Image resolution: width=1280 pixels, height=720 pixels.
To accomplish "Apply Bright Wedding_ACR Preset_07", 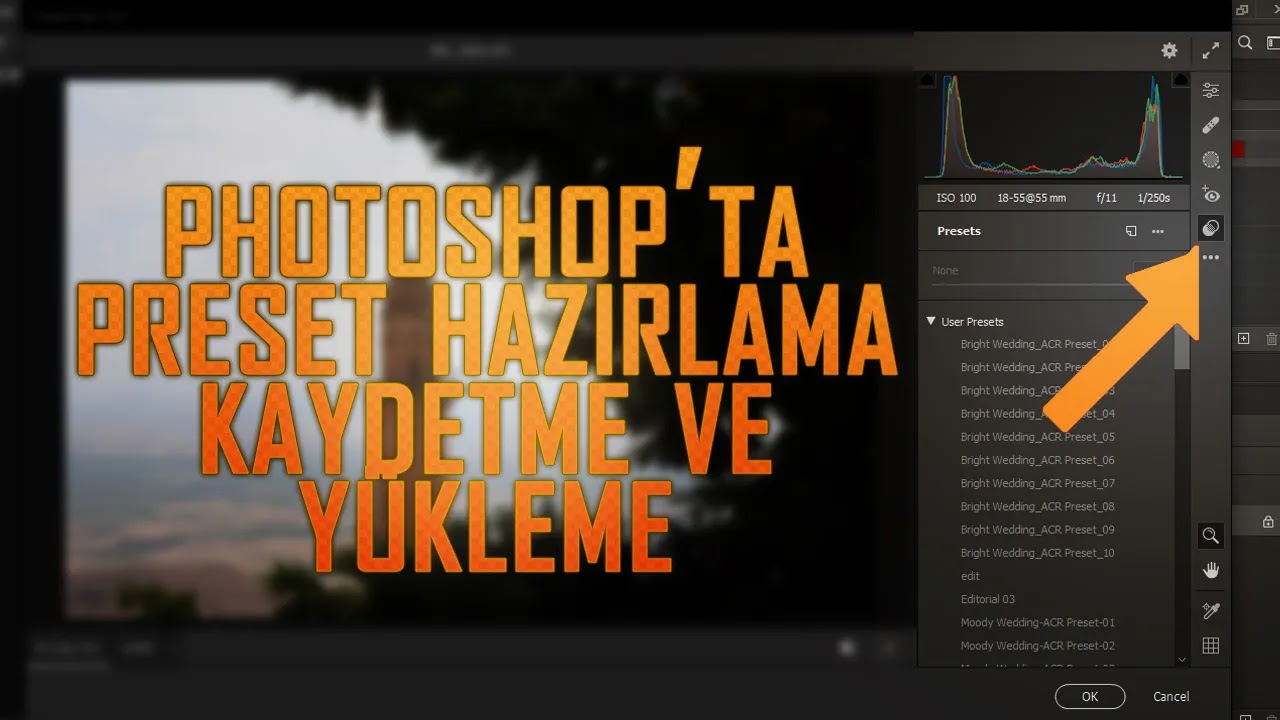I will click(x=1038, y=483).
